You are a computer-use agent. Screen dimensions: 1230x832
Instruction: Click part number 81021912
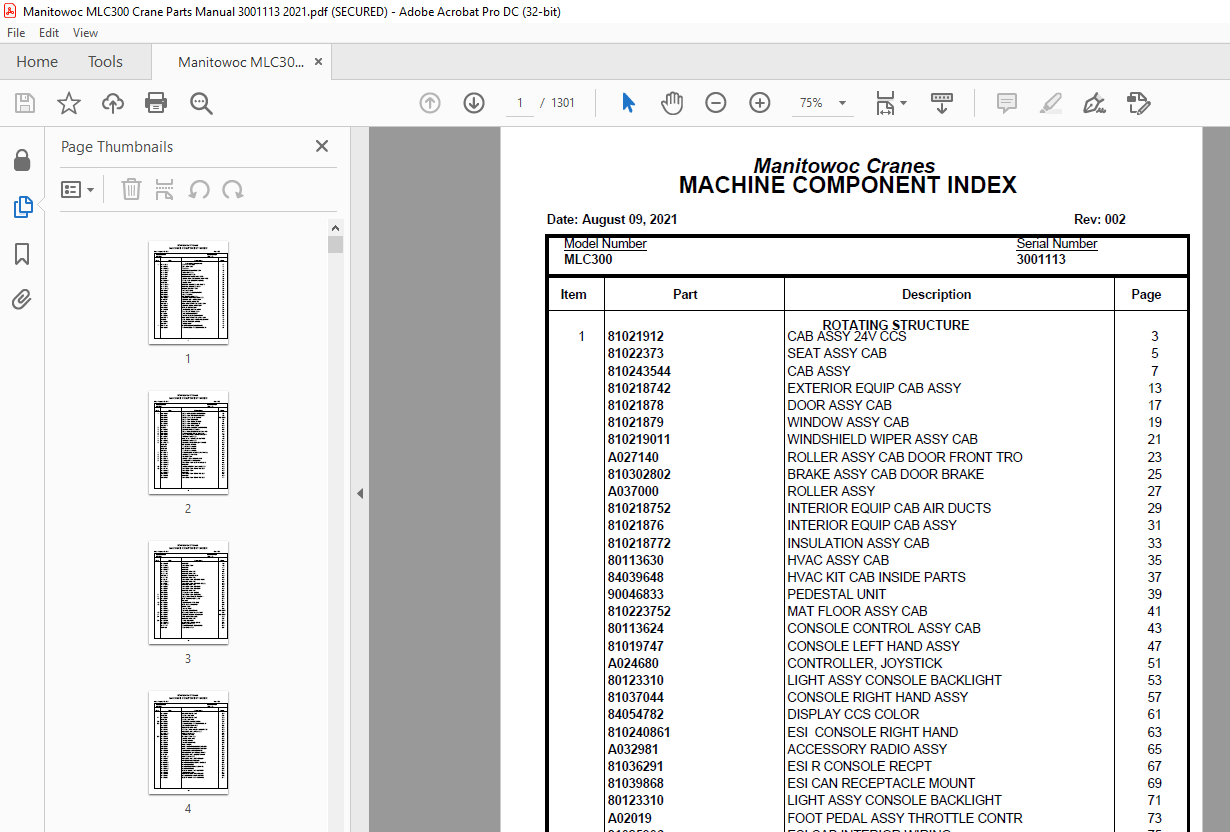635,337
